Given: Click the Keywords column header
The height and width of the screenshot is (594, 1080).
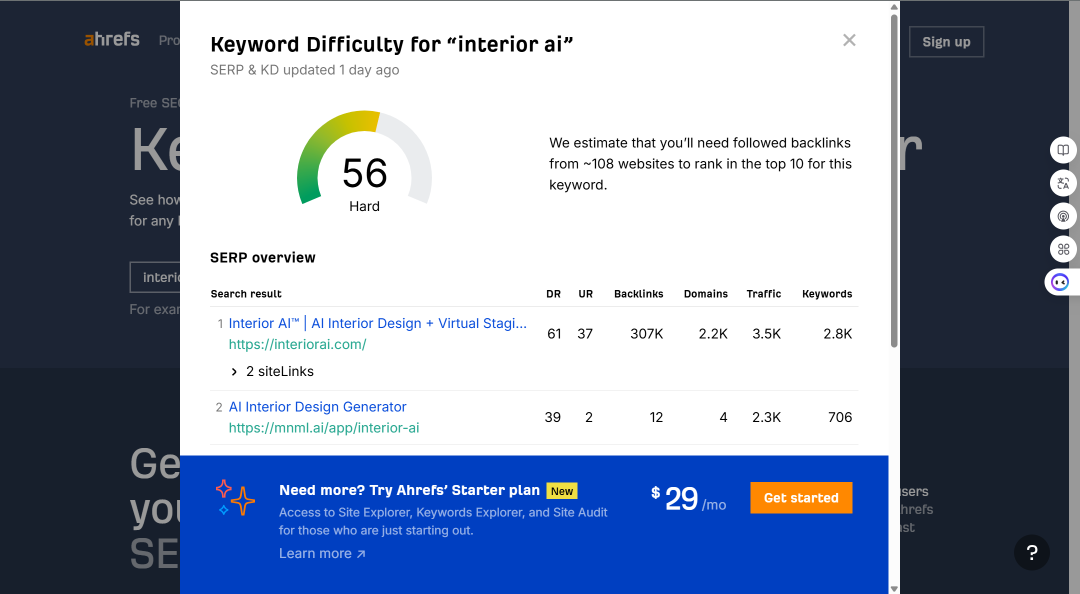Looking at the screenshot, I should pyautogui.click(x=827, y=294).
